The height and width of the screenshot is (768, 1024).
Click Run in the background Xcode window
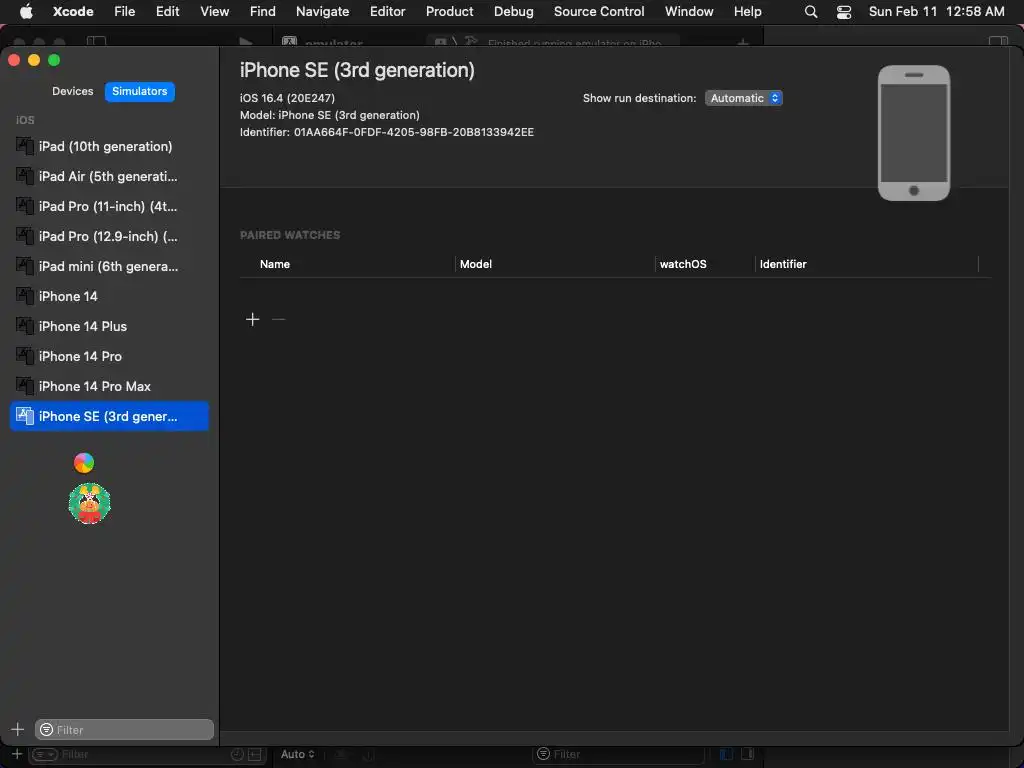[246, 42]
